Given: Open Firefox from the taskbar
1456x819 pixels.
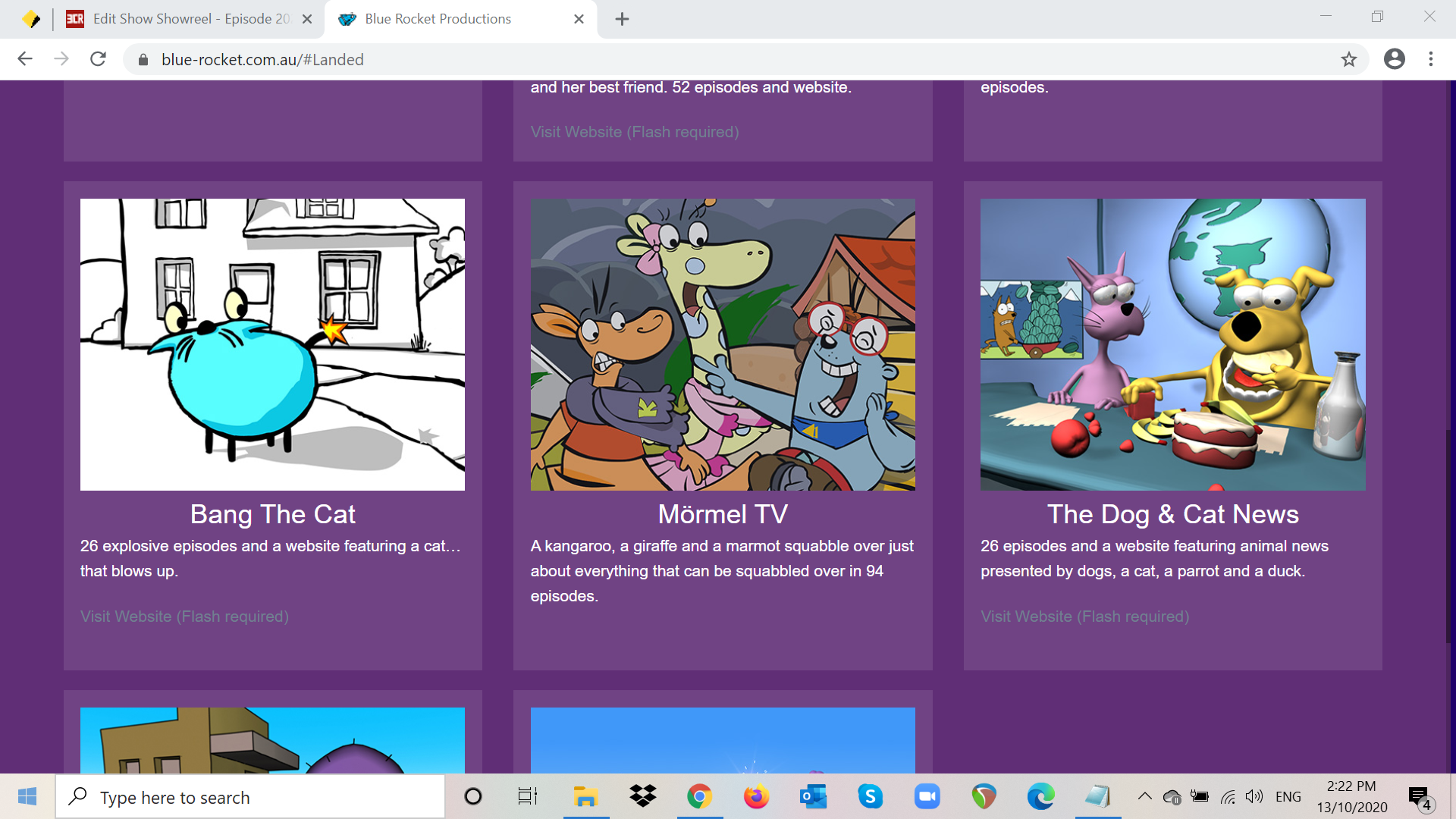Looking at the screenshot, I should pyautogui.click(x=756, y=797).
